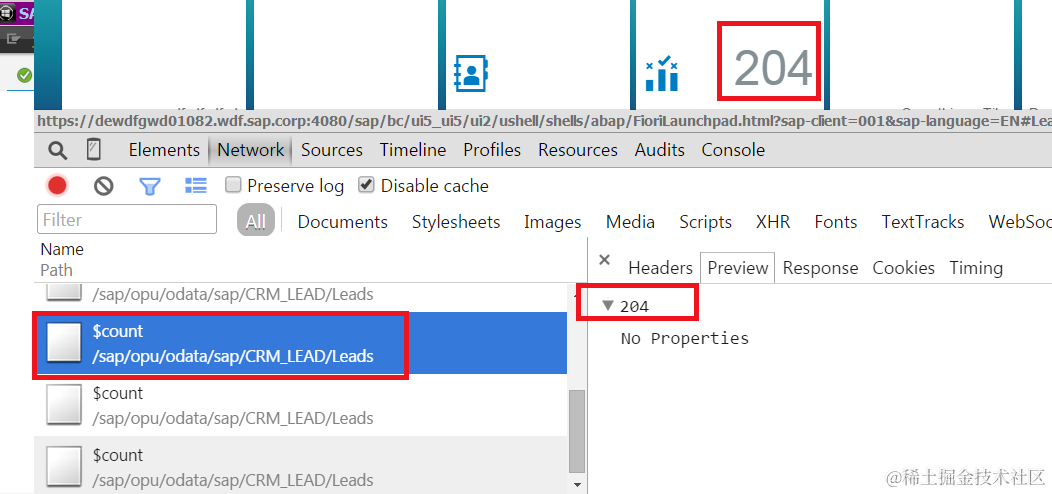Image resolution: width=1052 pixels, height=494 pixels.
Task: Open the Profiles panel
Action: pos(492,150)
